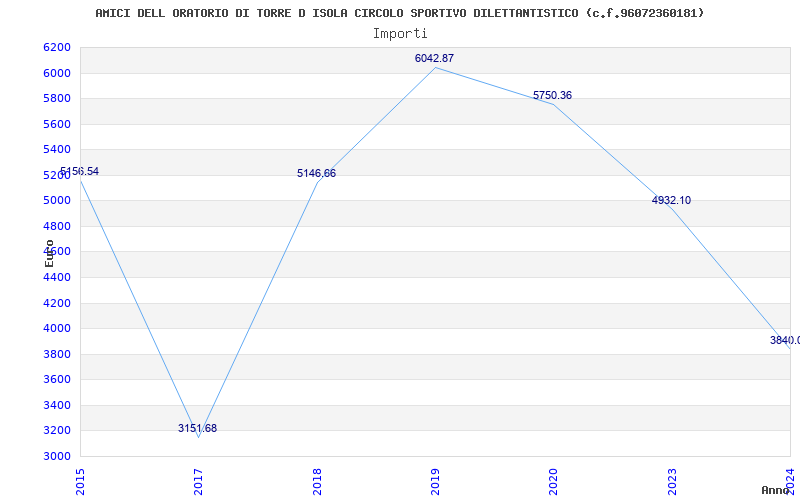The width and height of the screenshot is (800, 500).
Task: Click the 5156.54 data label
Action: pyautogui.click(x=79, y=171)
